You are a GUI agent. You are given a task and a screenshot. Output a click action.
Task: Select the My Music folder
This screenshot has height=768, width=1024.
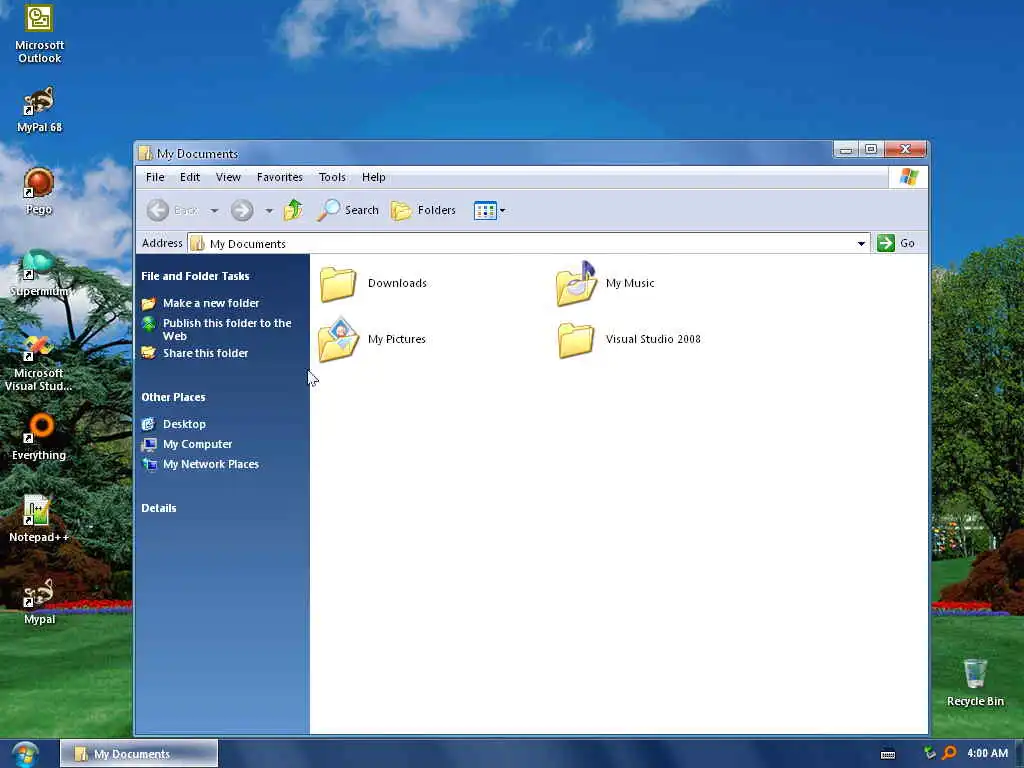click(x=605, y=283)
